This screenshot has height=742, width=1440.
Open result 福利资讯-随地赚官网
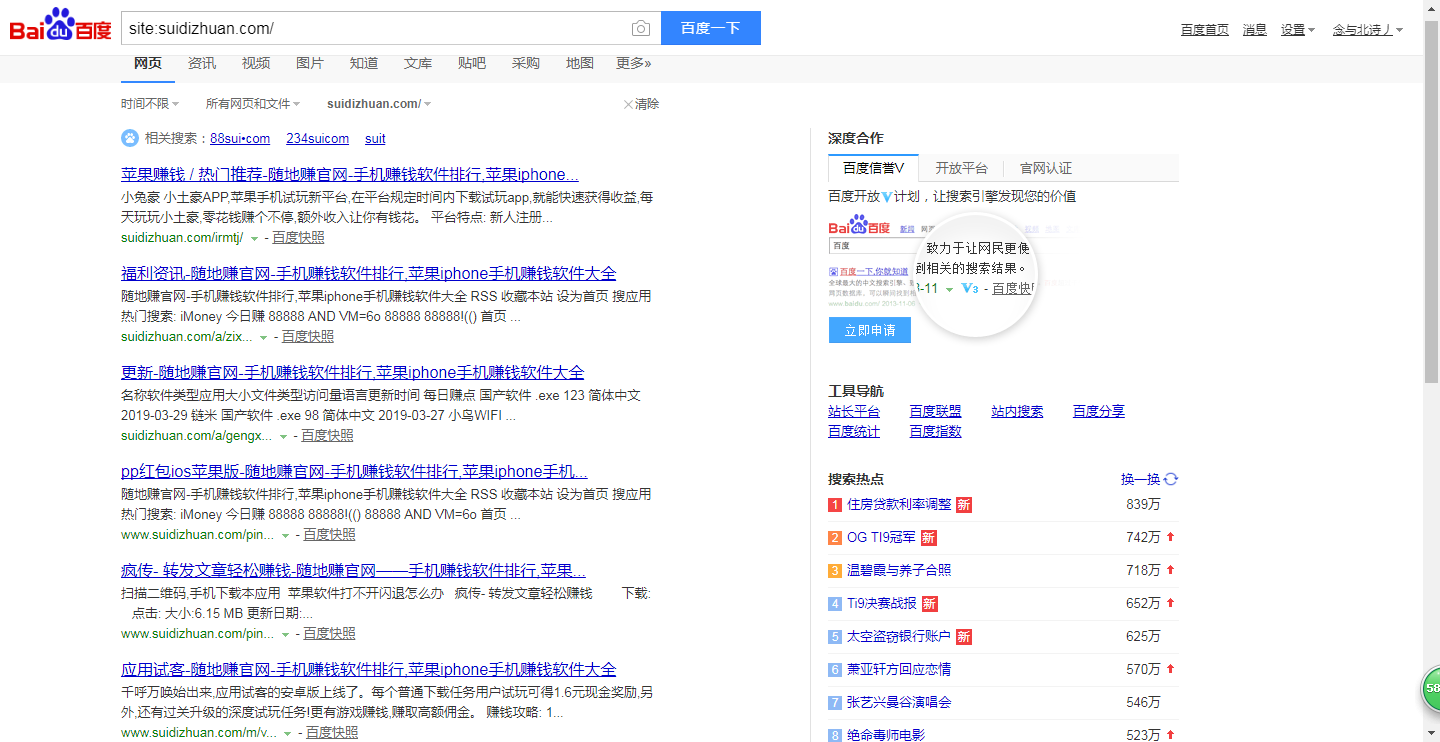[369, 273]
